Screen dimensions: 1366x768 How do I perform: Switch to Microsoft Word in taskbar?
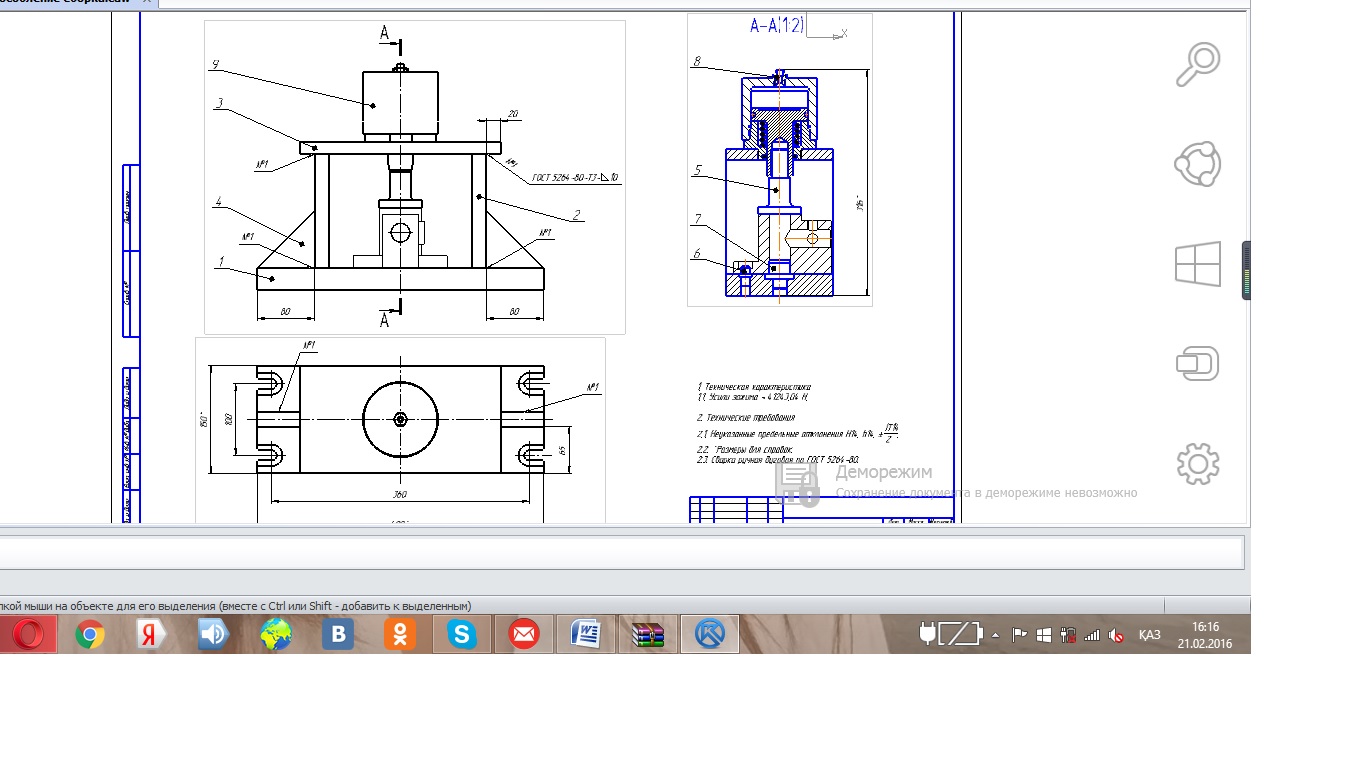586,634
